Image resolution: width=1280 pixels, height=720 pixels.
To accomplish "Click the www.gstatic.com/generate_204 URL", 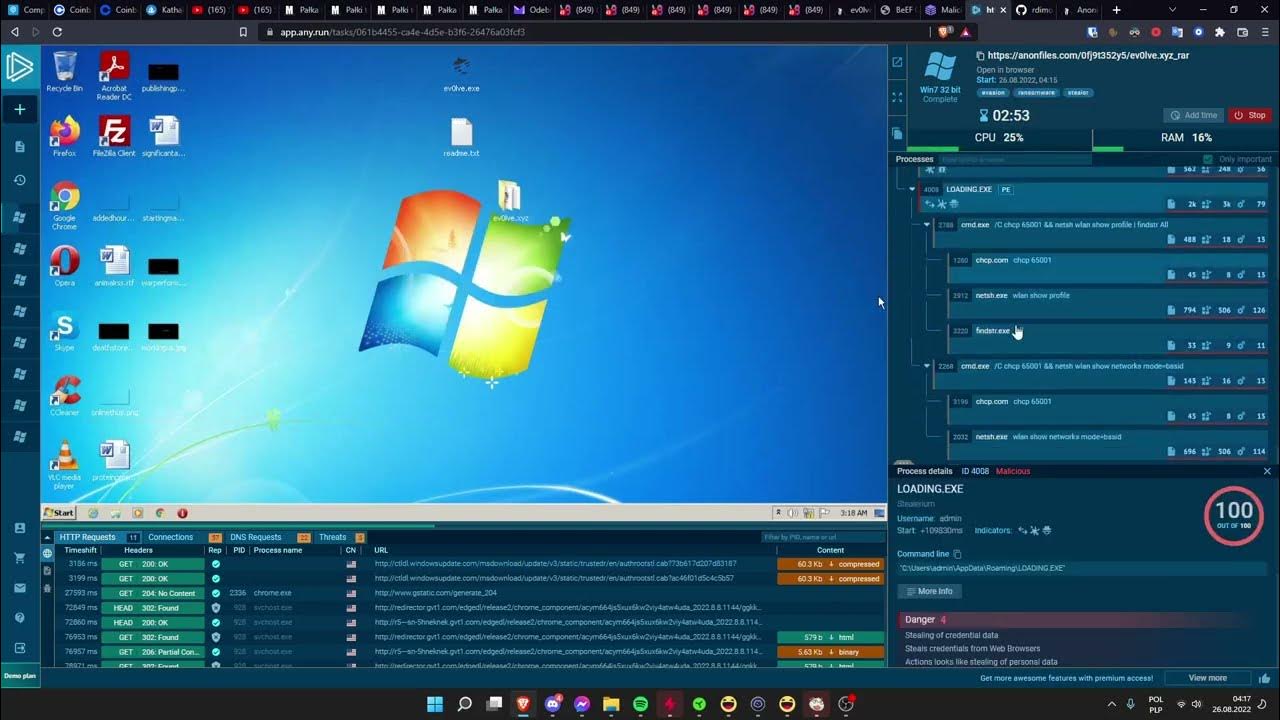I will tap(435, 593).
